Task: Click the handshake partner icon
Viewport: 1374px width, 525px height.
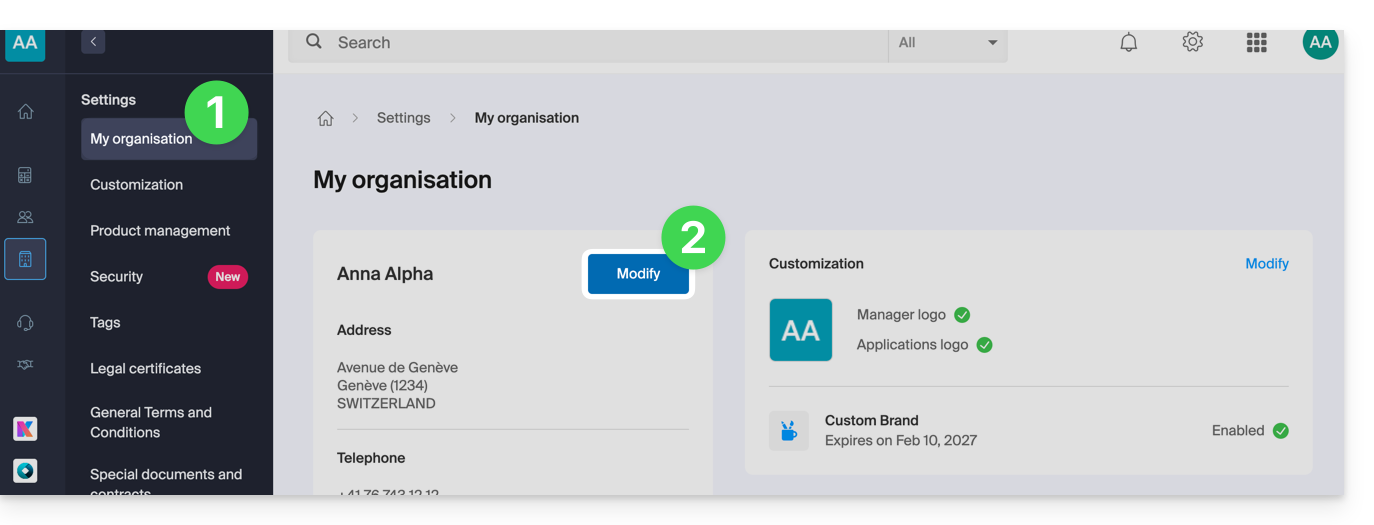Action: pyautogui.click(x=25, y=365)
